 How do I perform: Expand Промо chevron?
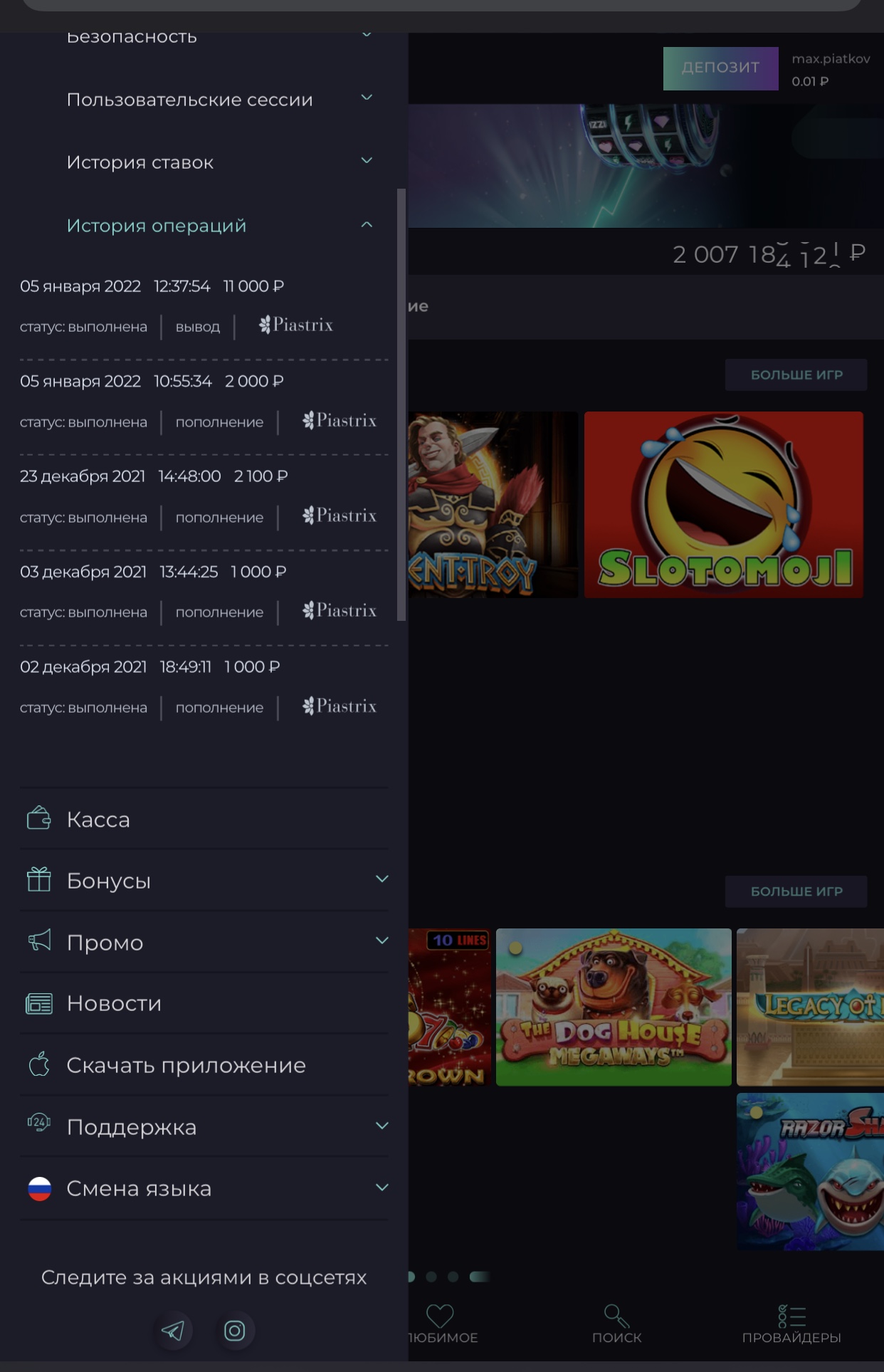coord(382,941)
